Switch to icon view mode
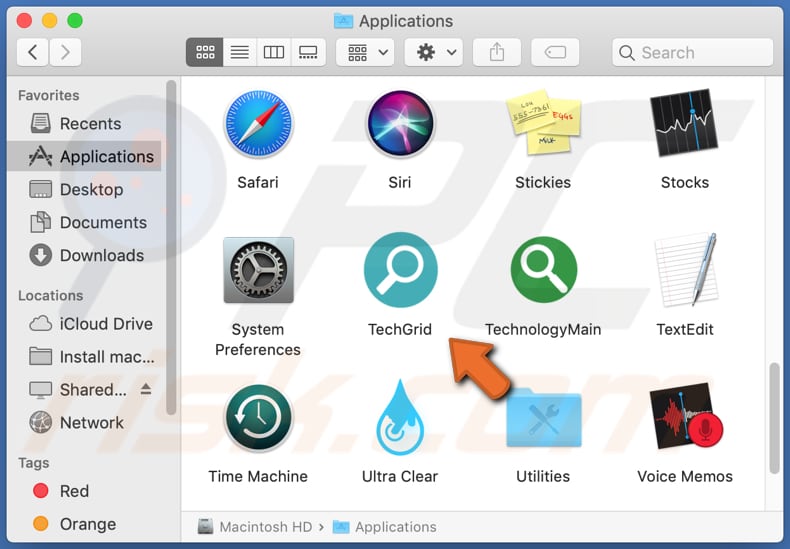This screenshot has width=790, height=549. point(204,53)
